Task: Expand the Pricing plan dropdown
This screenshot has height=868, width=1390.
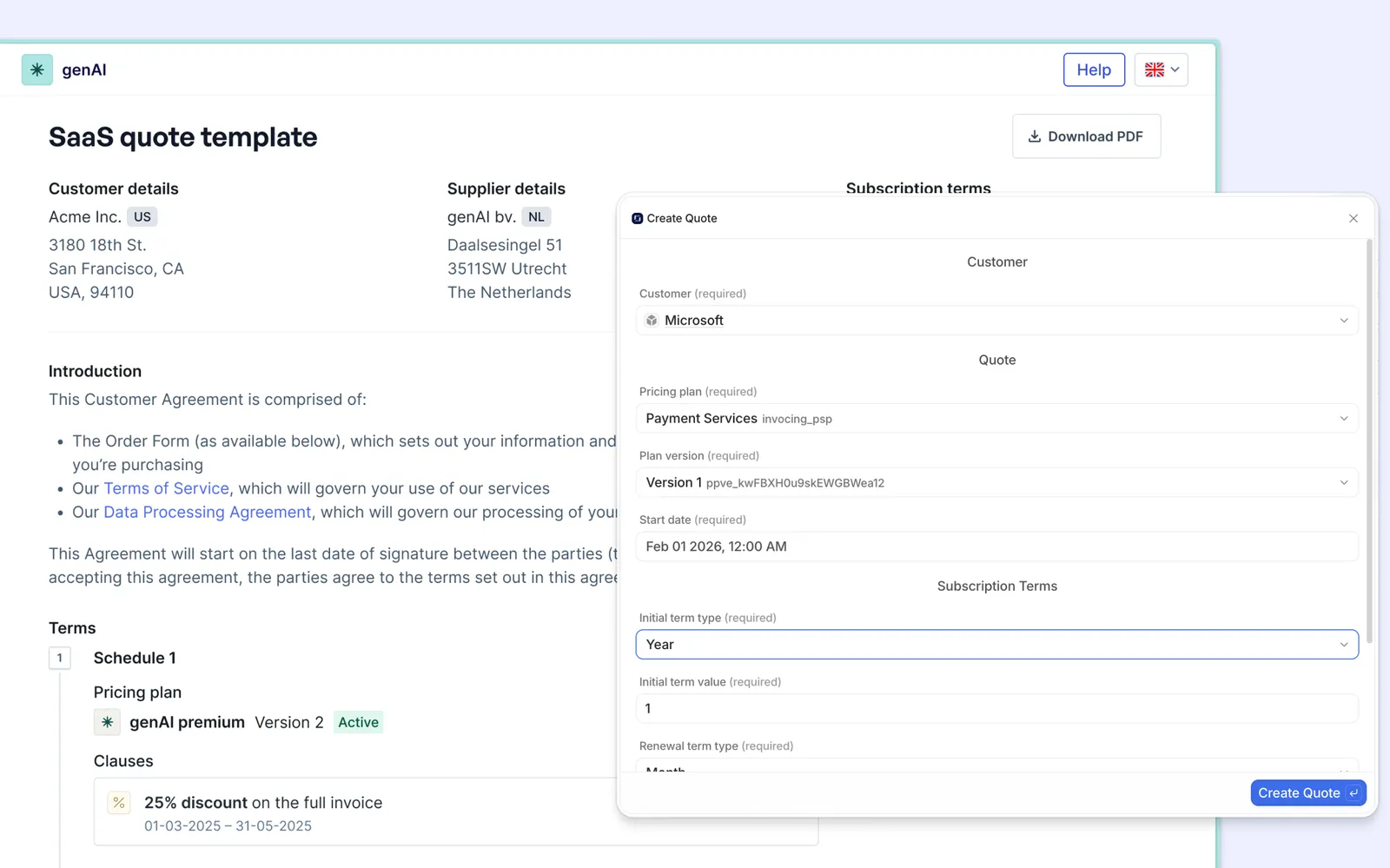Action: point(997,419)
